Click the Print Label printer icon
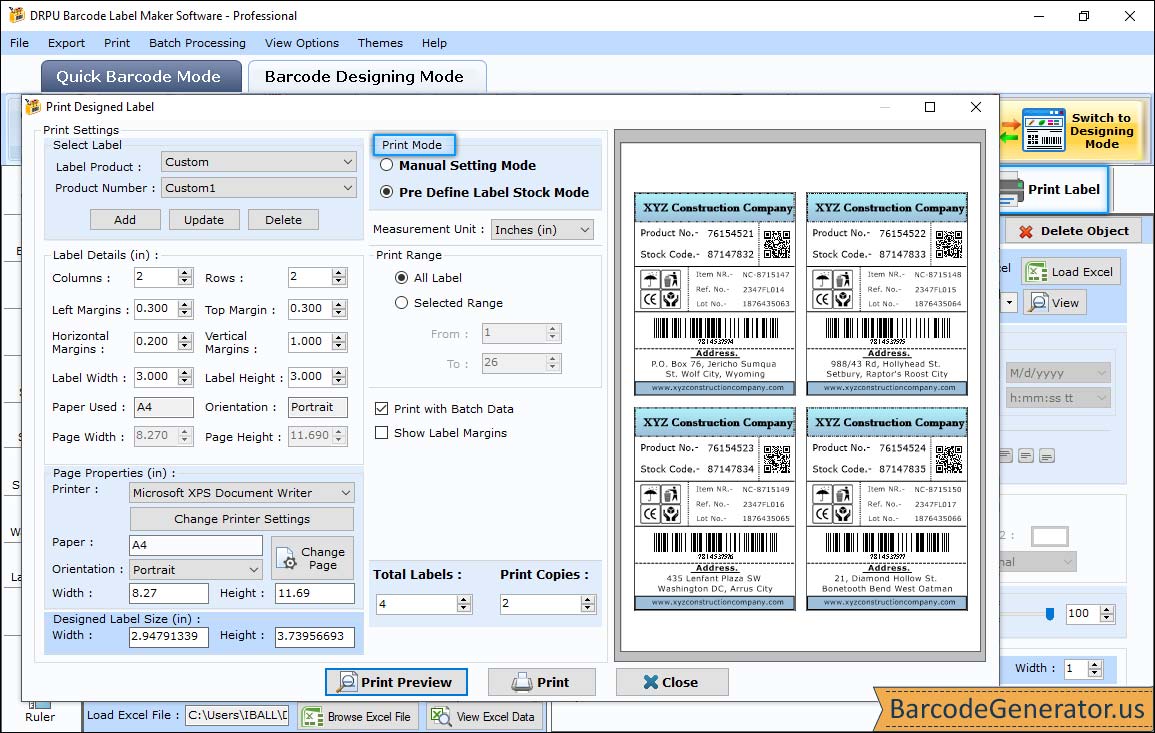Screen dimensions: 1155x733 [x=1011, y=190]
